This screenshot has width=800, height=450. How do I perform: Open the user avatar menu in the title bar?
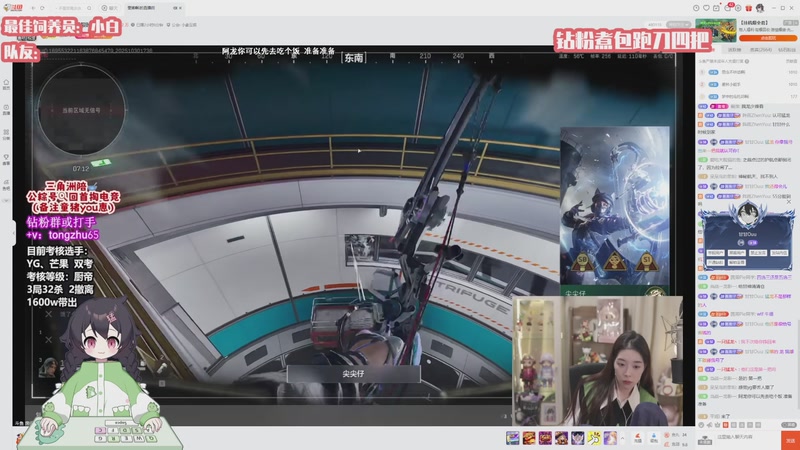point(760,8)
